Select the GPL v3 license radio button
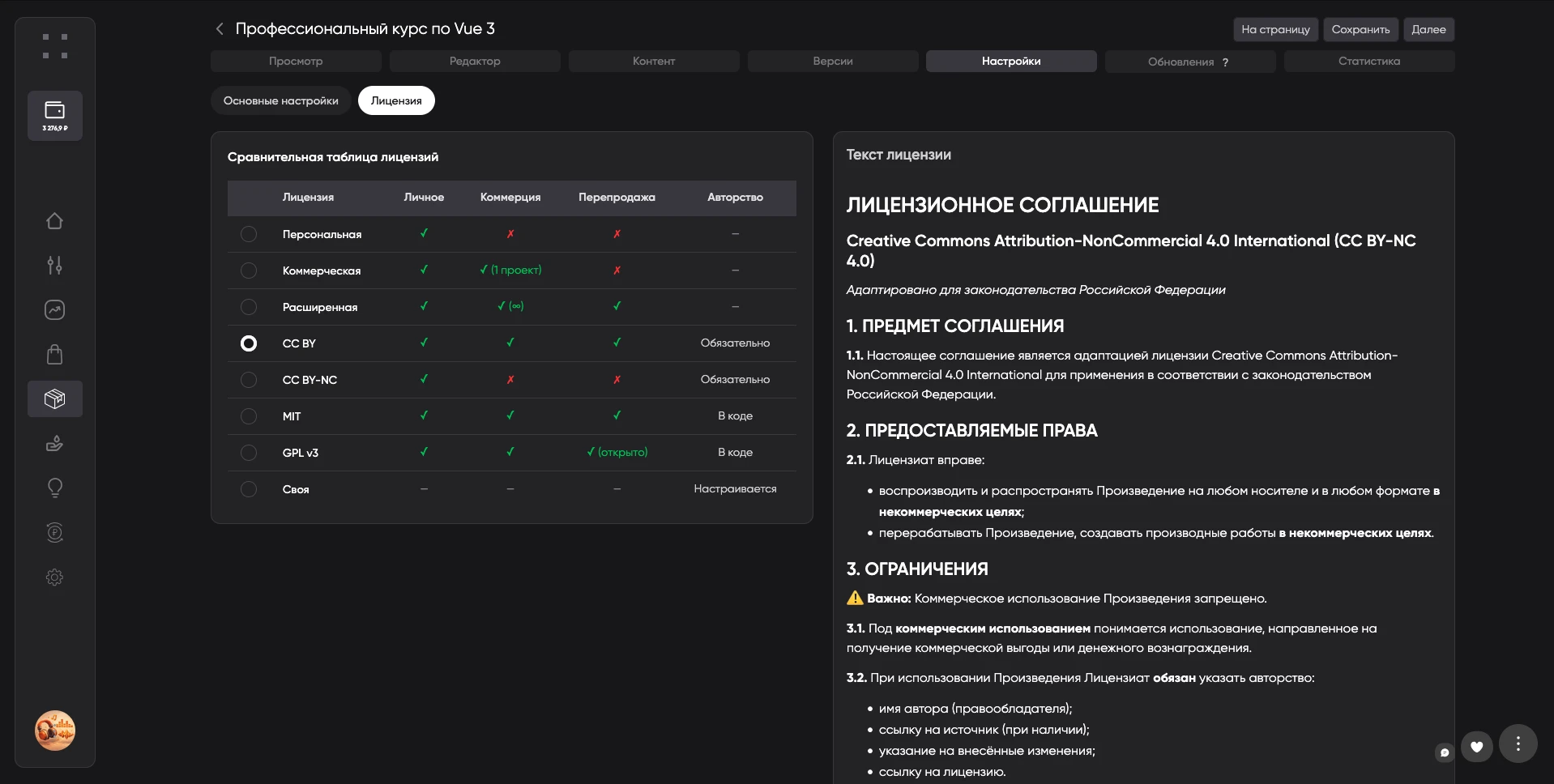1554x784 pixels. tap(249, 453)
